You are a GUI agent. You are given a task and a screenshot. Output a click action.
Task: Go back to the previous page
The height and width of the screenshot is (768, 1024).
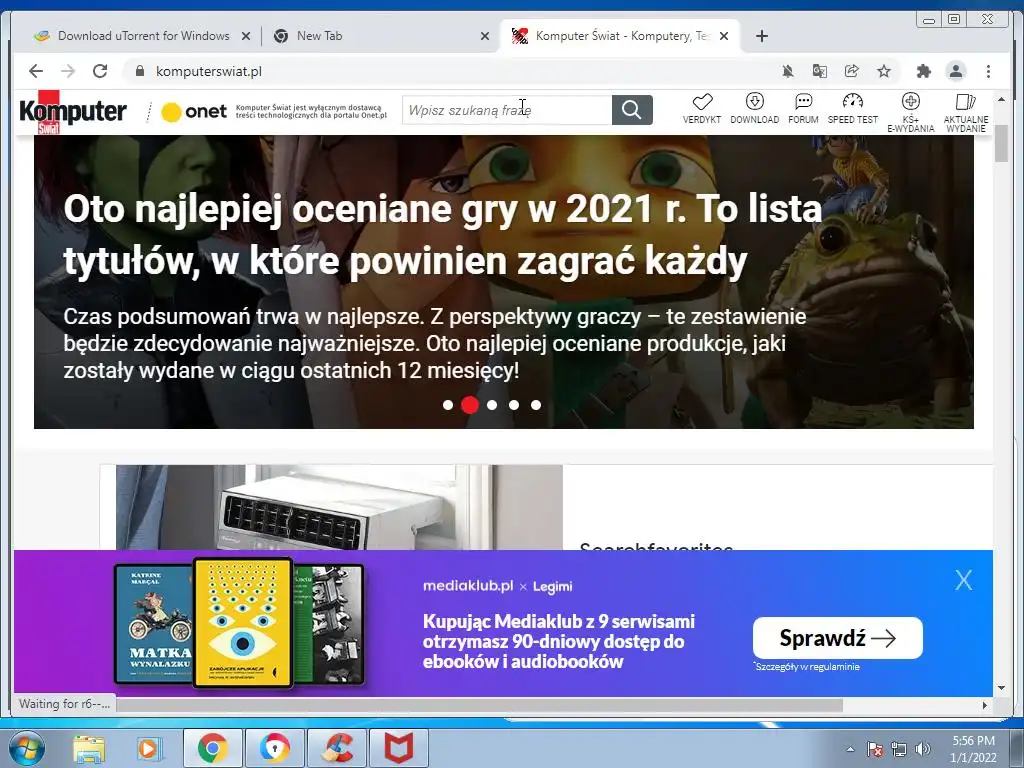coord(36,71)
